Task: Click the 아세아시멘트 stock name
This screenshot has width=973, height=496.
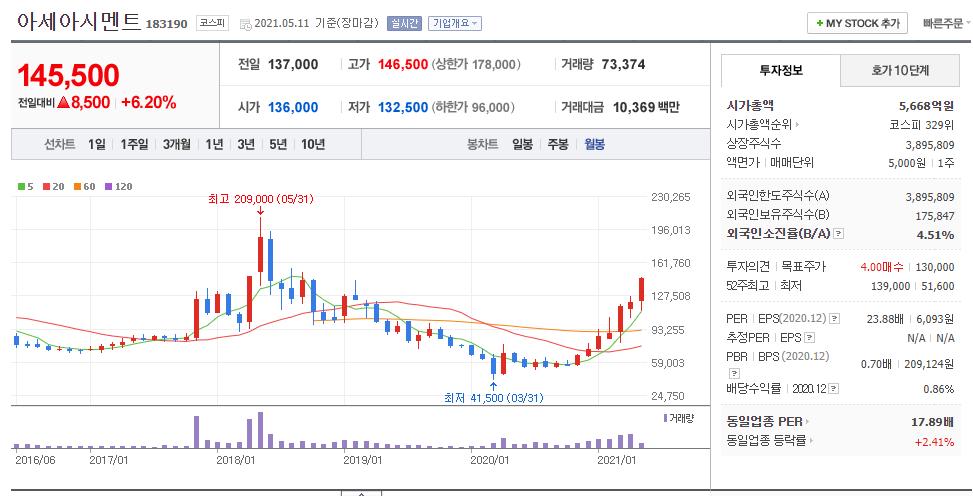Action: [x=79, y=22]
